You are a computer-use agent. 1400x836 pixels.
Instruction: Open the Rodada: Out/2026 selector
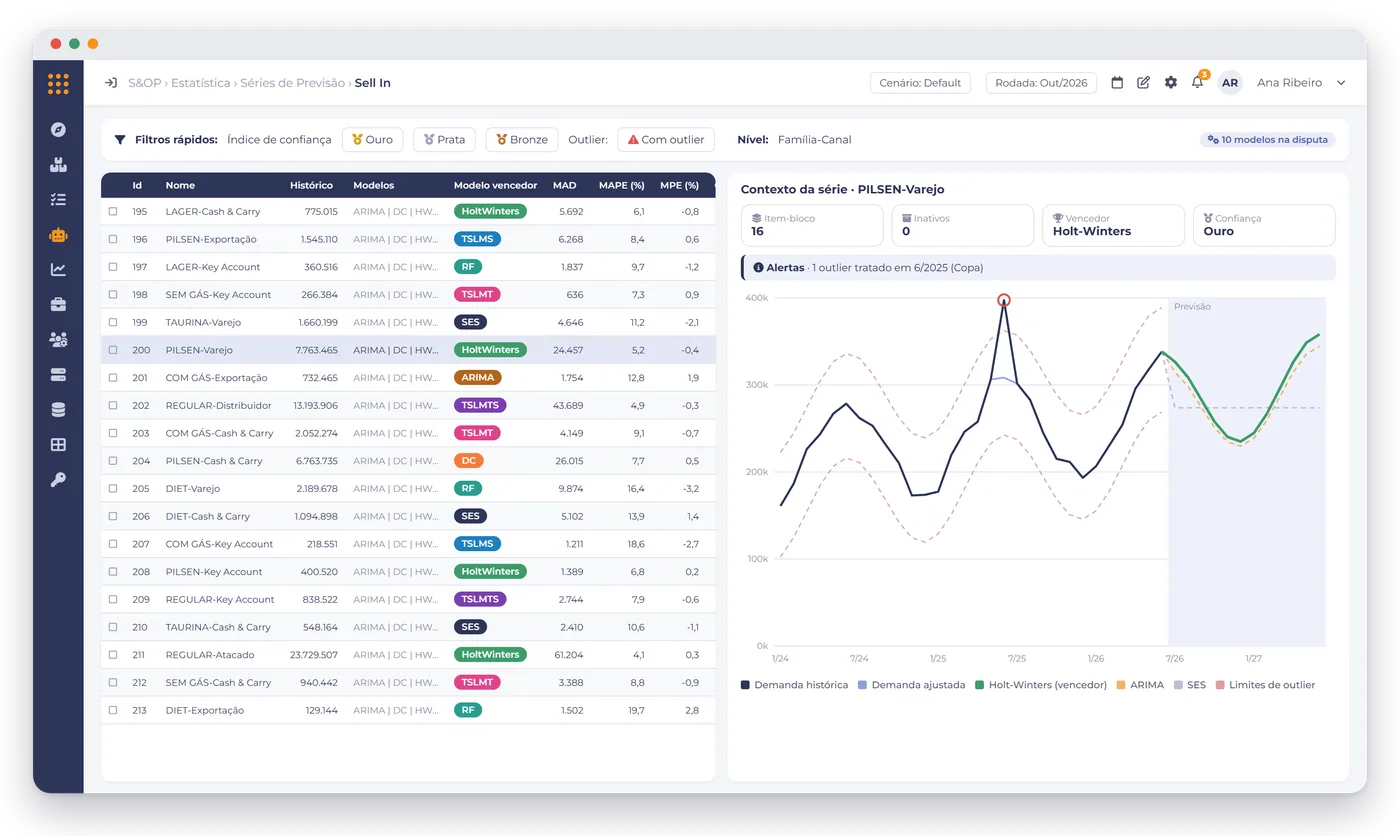[x=1041, y=83]
